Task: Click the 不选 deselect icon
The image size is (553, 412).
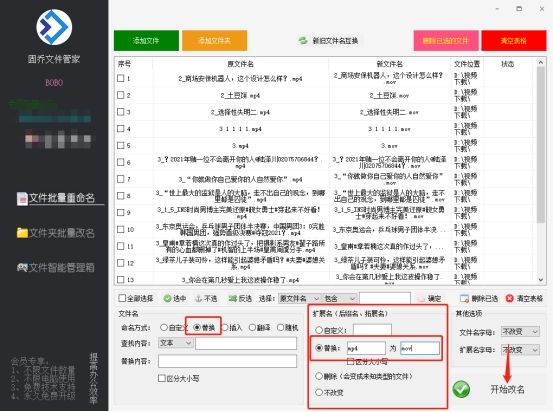Action: (199, 299)
